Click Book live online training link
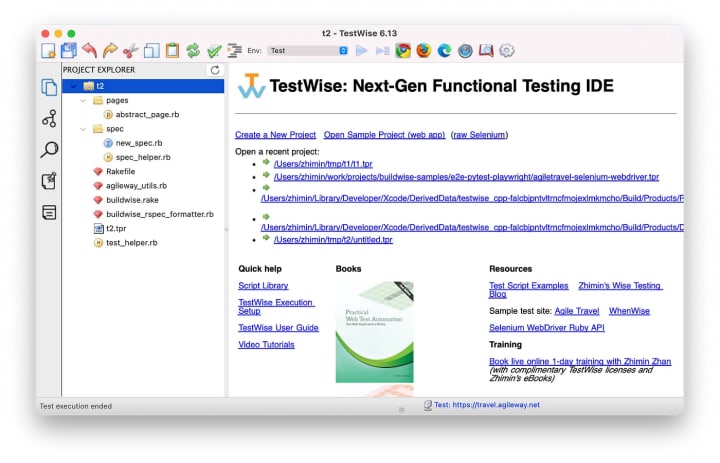Viewport: 720px width, 463px height. pos(580,362)
